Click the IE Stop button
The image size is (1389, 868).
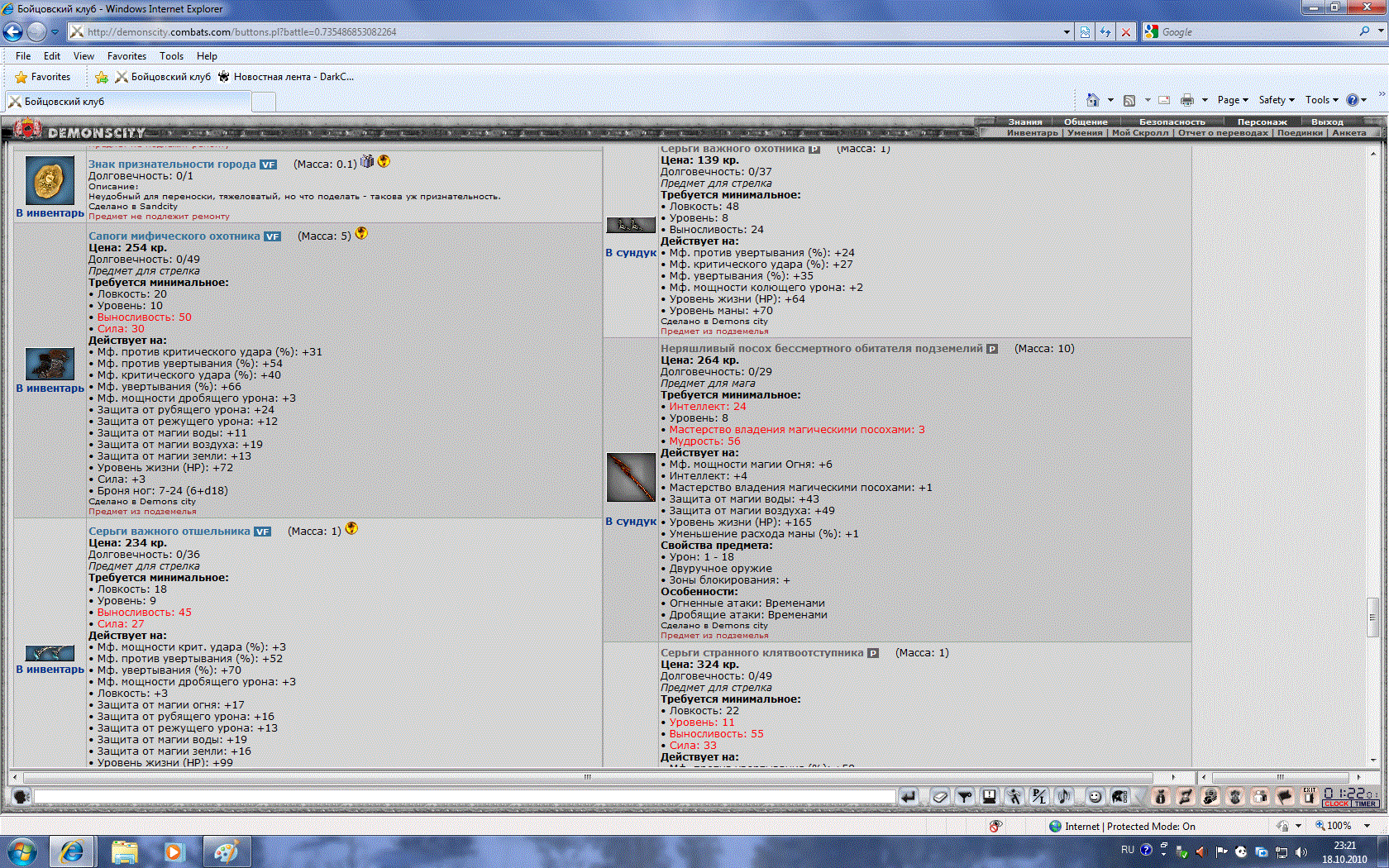point(1125,31)
